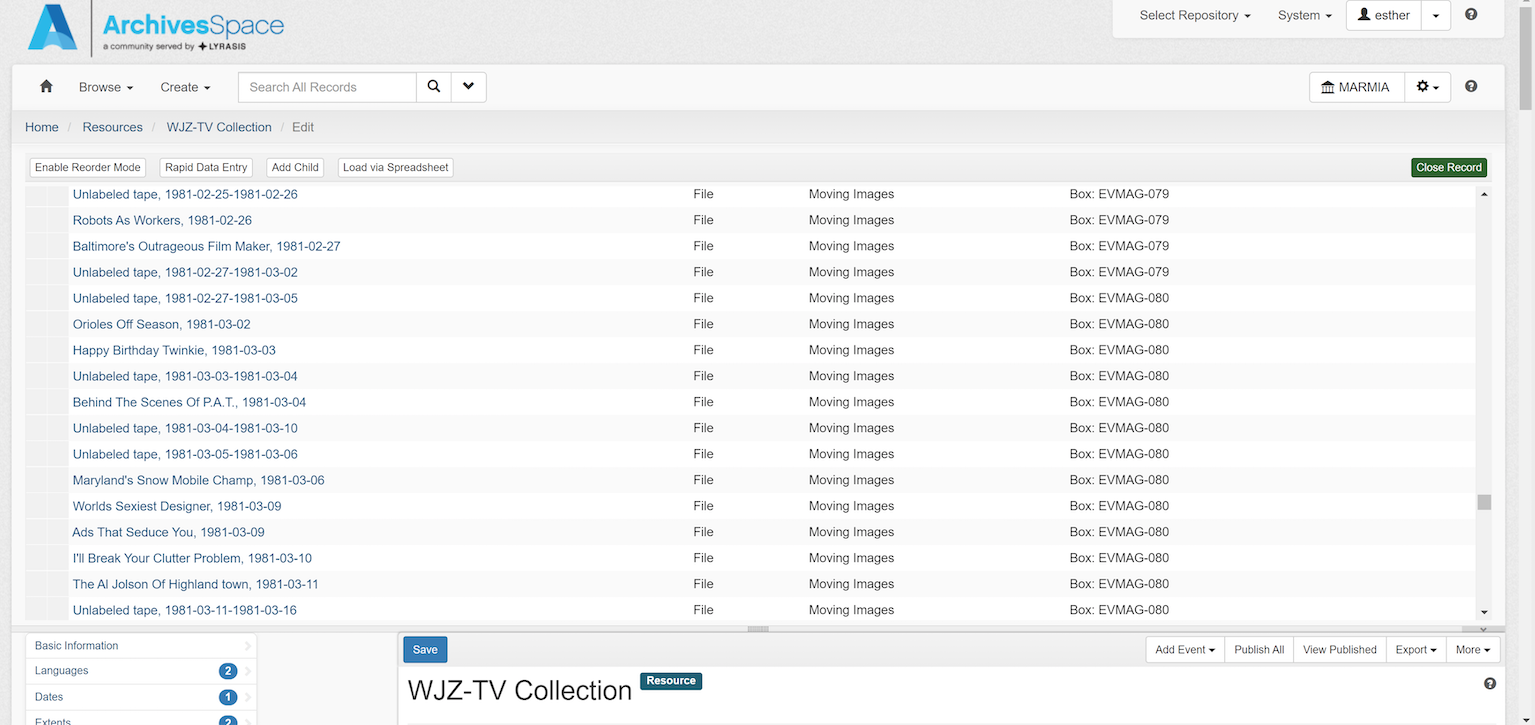Enable Reorder Mode for the tree
The image size is (1535, 725).
(88, 168)
